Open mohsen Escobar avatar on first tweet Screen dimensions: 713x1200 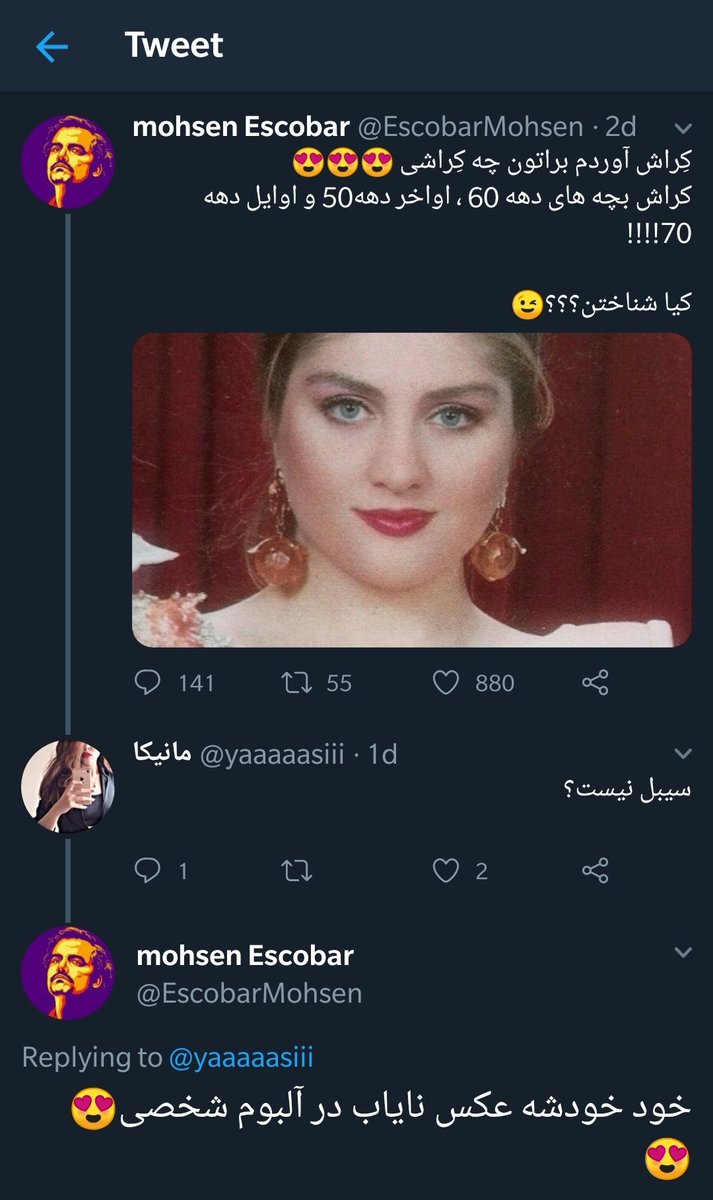coord(68,161)
